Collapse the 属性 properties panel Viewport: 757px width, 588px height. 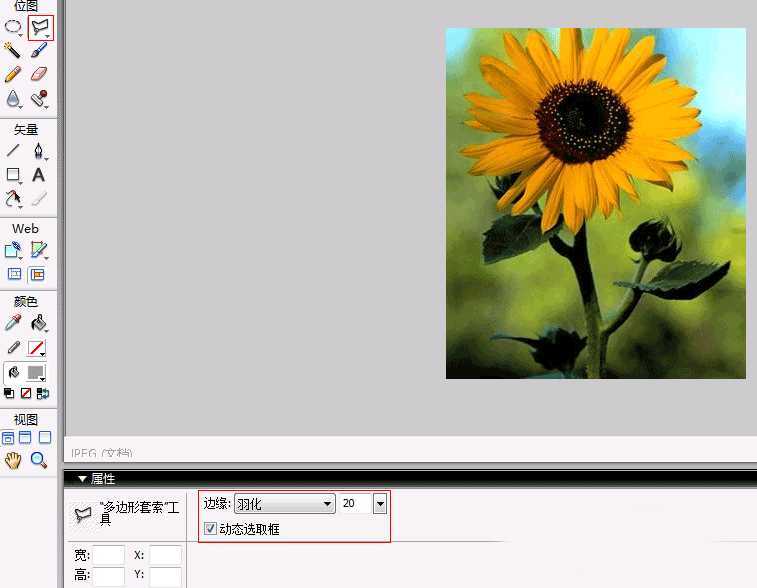82,479
